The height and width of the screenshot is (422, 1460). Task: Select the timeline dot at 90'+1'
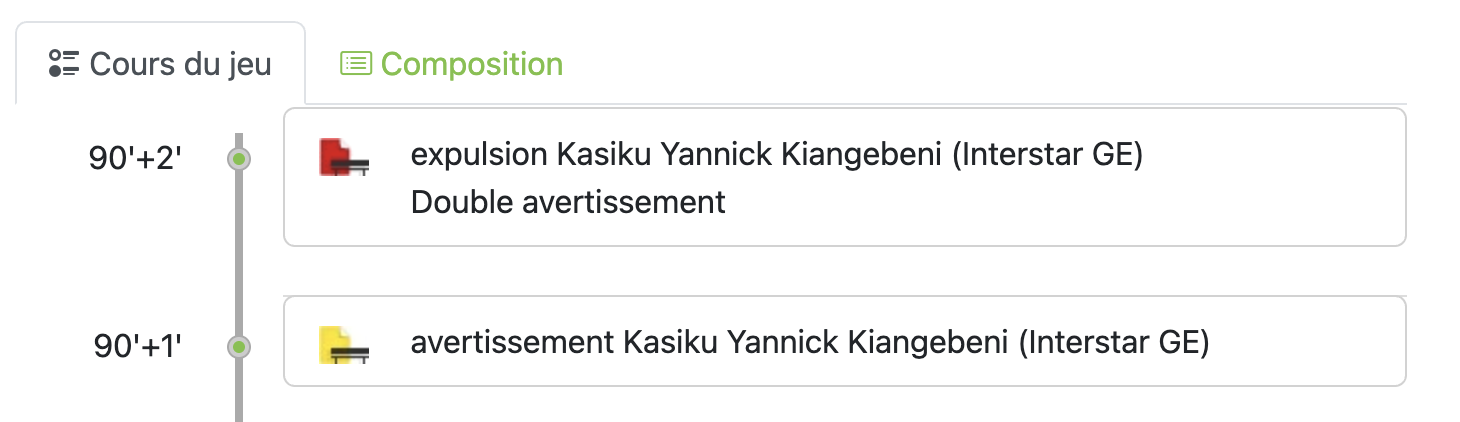tap(238, 347)
